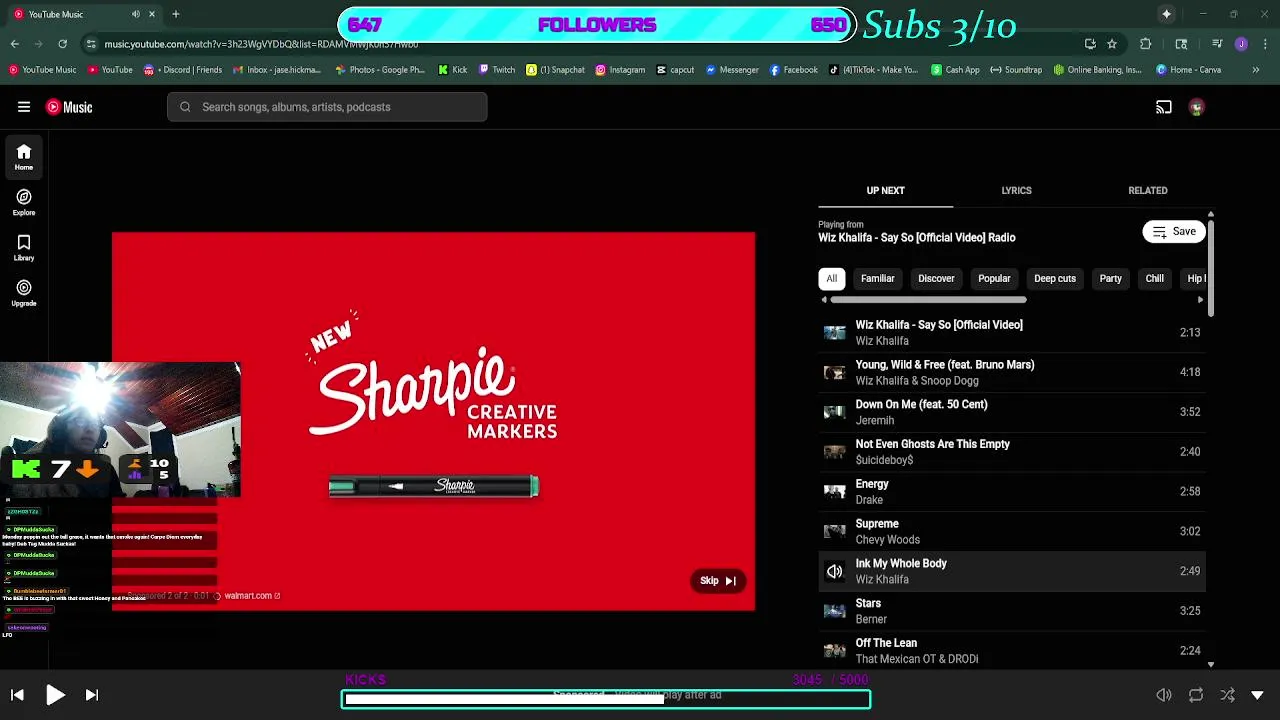Screen dimensions: 1280x720
Task: Open Upgrade in the sidebar
Action: coord(24,293)
